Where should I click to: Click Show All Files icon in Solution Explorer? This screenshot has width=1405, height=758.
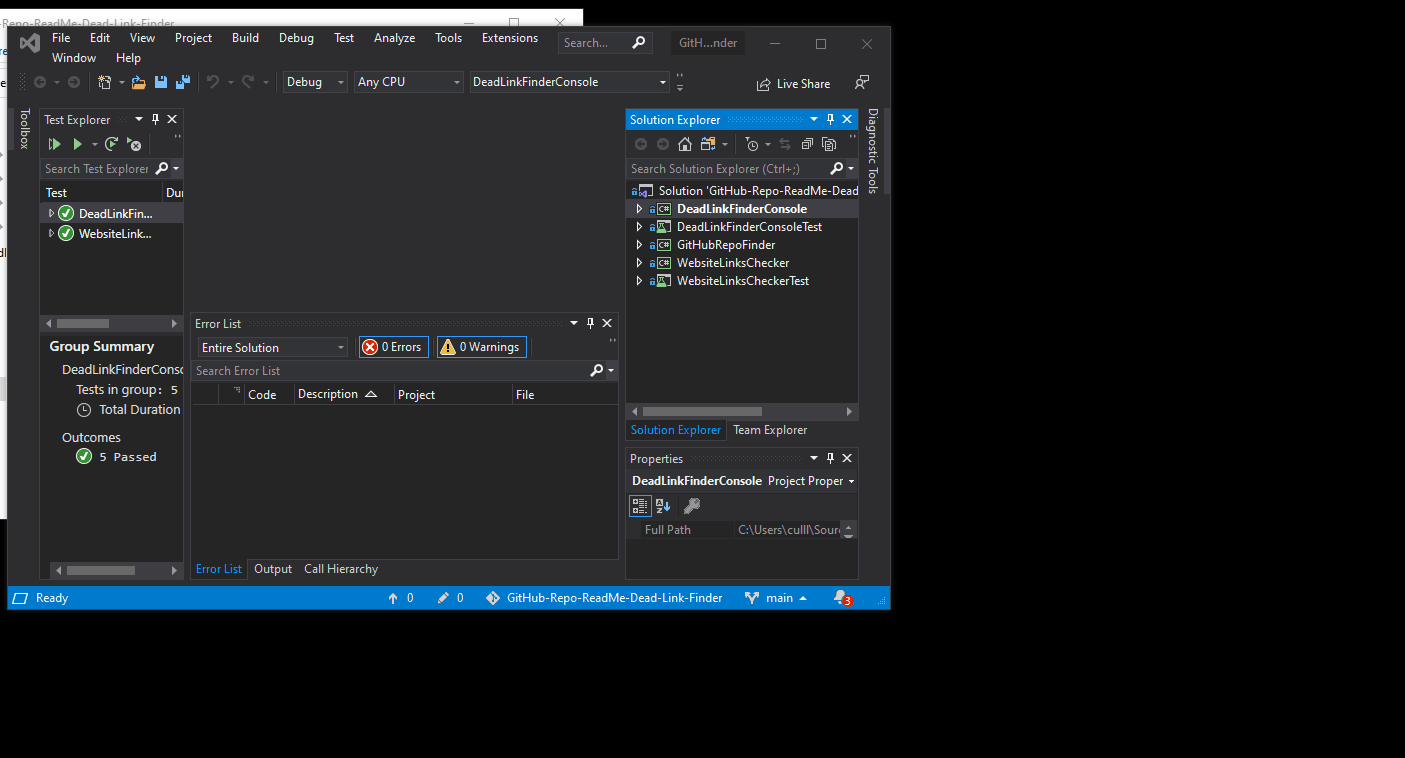point(829,144)
